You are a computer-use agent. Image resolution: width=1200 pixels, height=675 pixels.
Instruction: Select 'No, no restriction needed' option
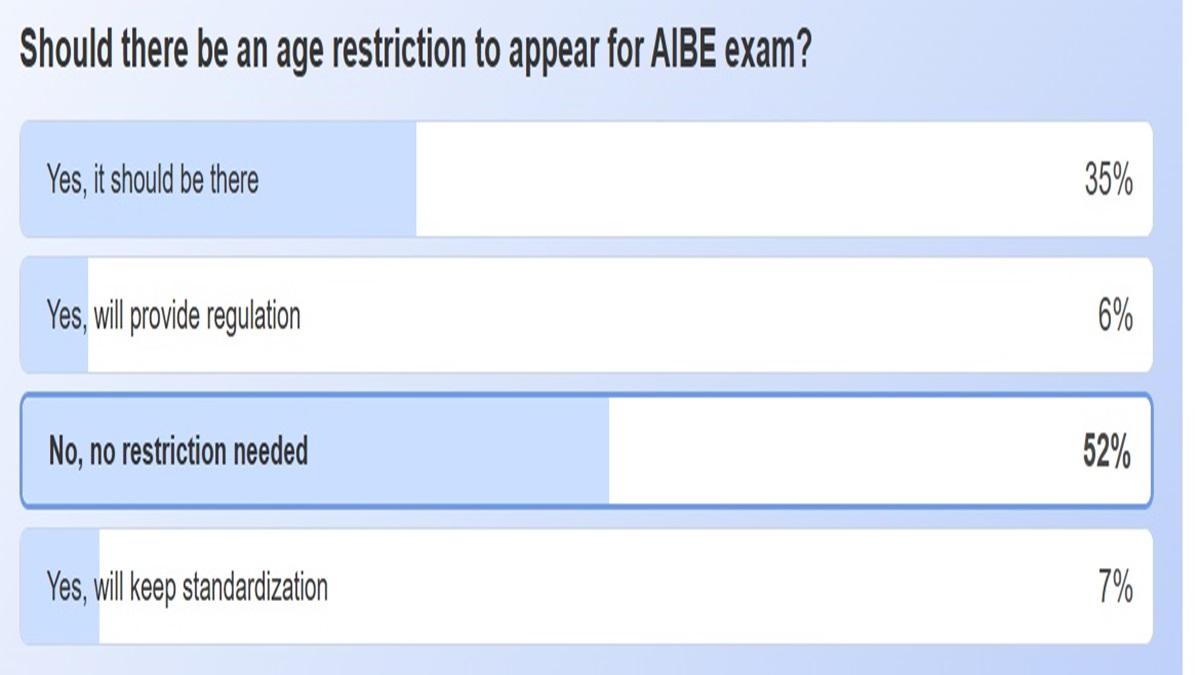point(583,448)
